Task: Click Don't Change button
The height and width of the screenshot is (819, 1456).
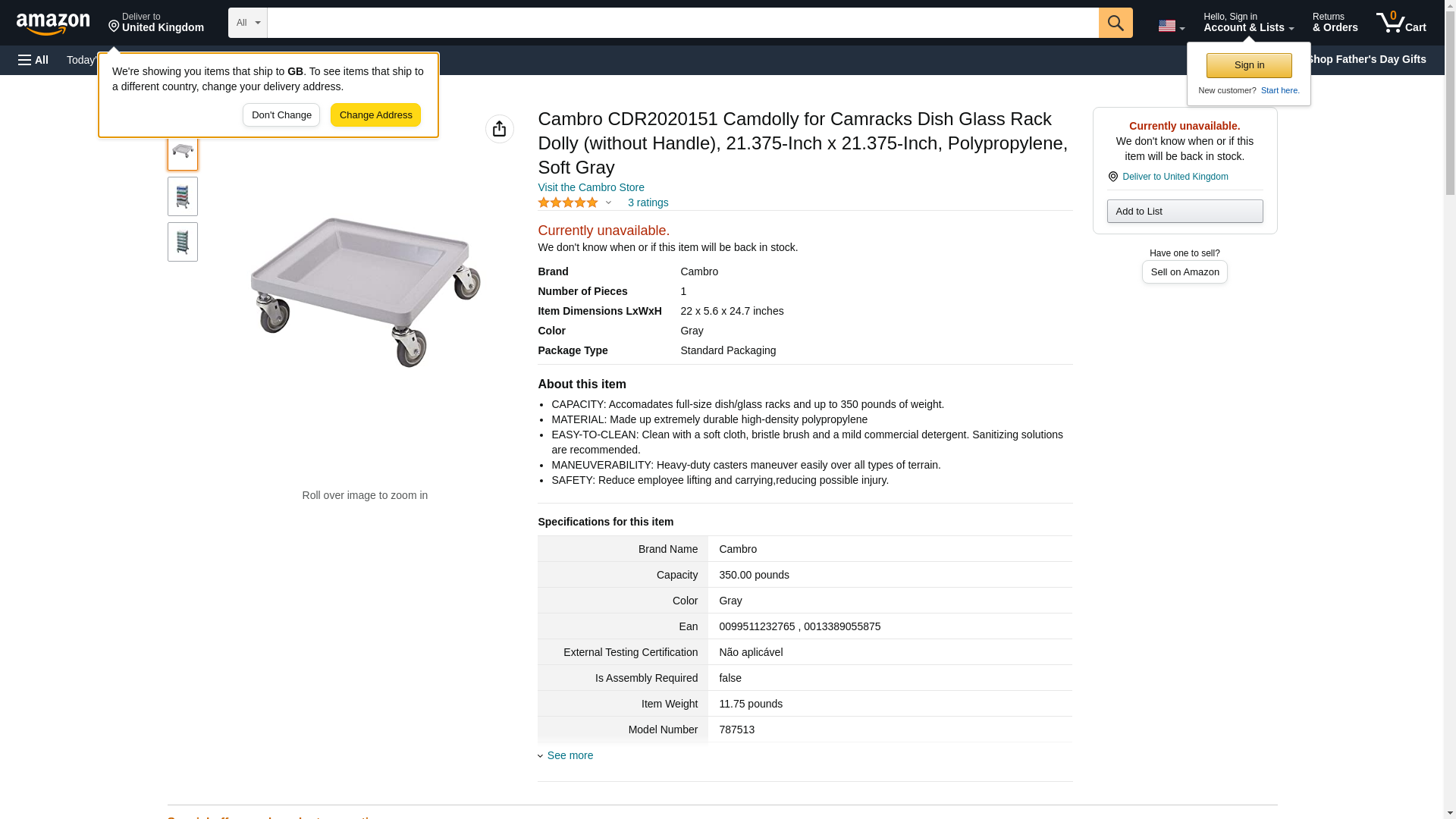Action: tap(281, 115)
